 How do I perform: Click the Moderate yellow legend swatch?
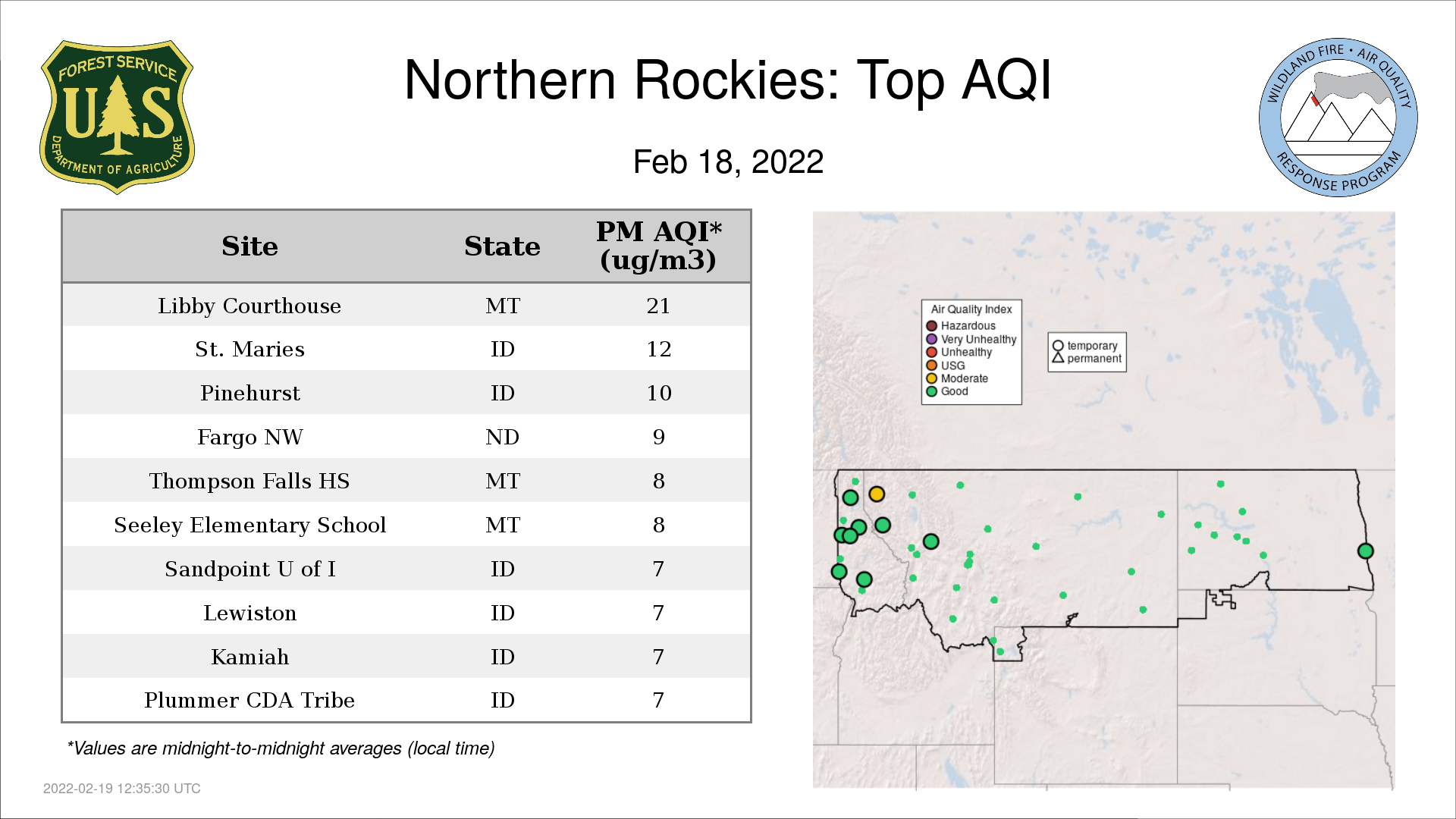(x=932, y=378)
